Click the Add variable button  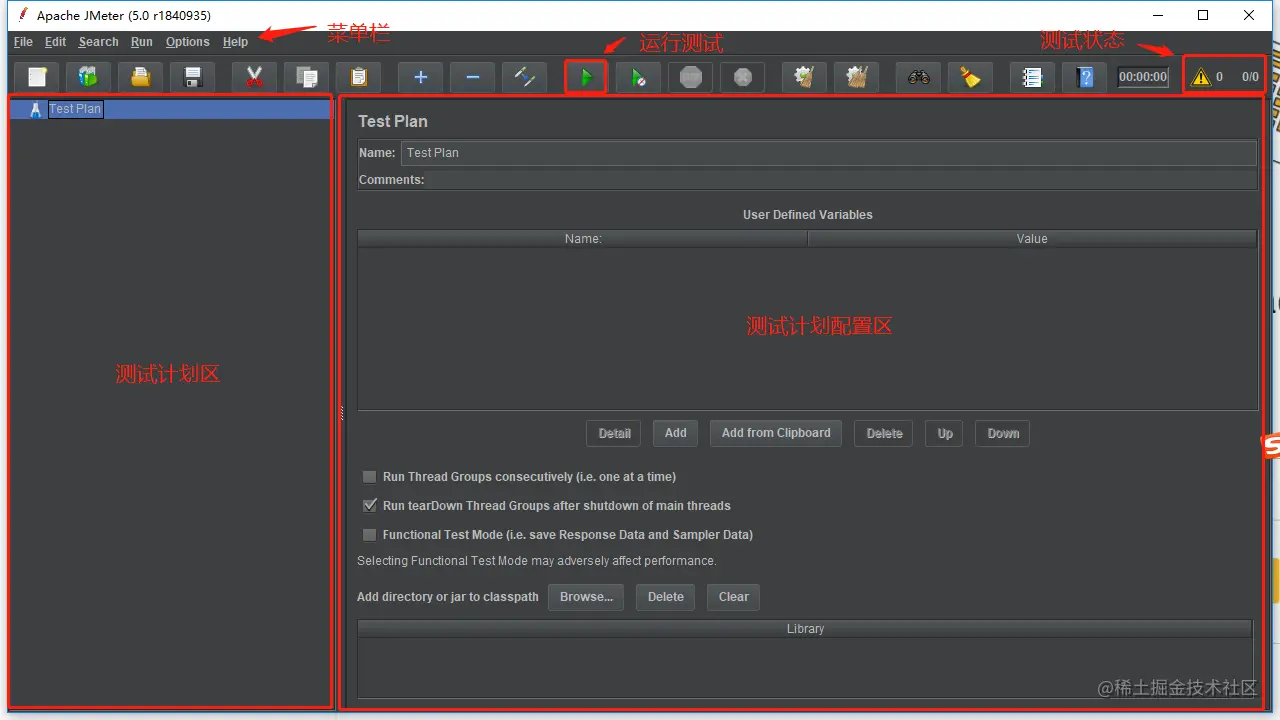pyautogui.click(x=676, y=433)
